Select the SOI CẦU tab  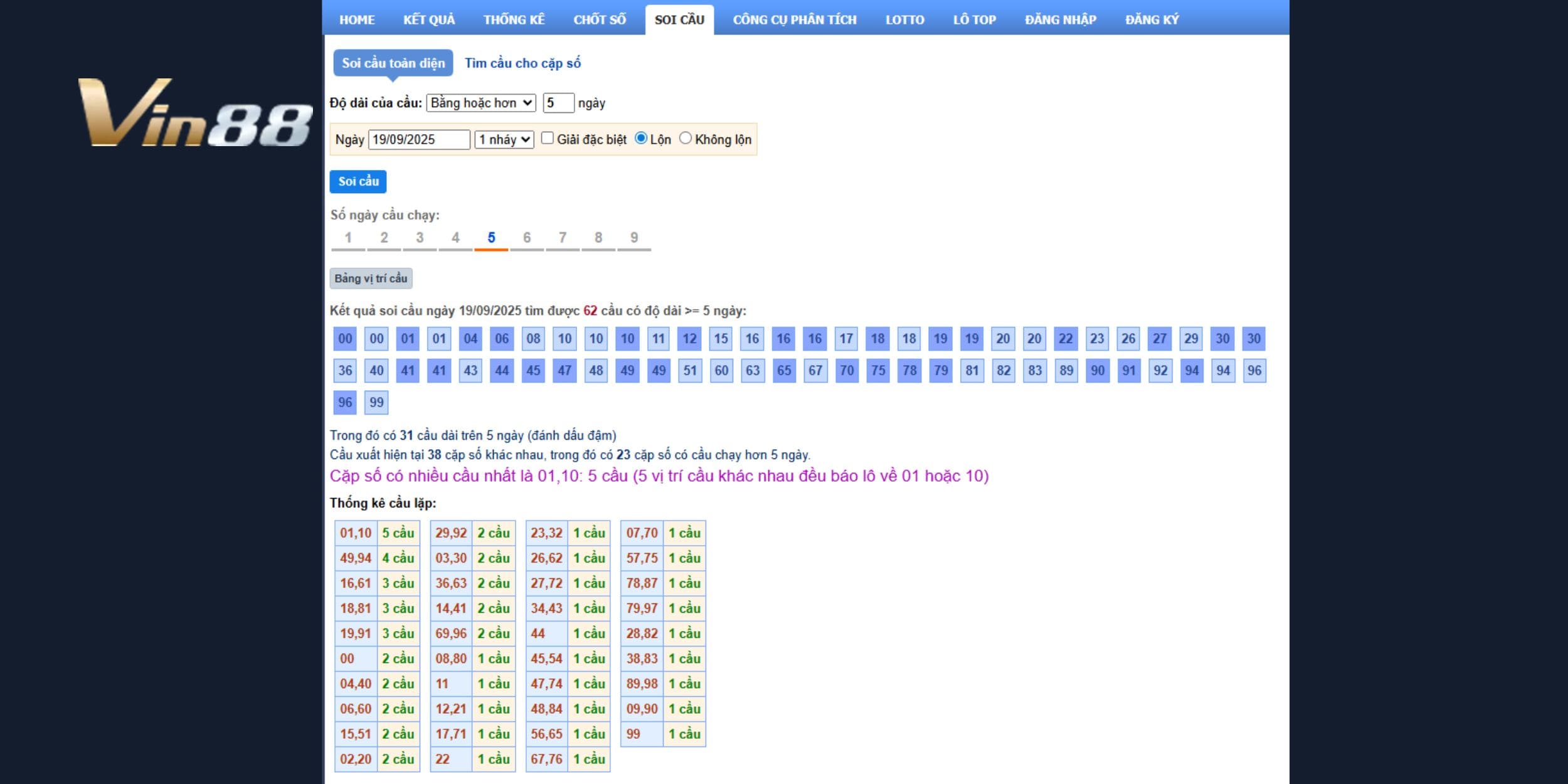pos(679,19)
